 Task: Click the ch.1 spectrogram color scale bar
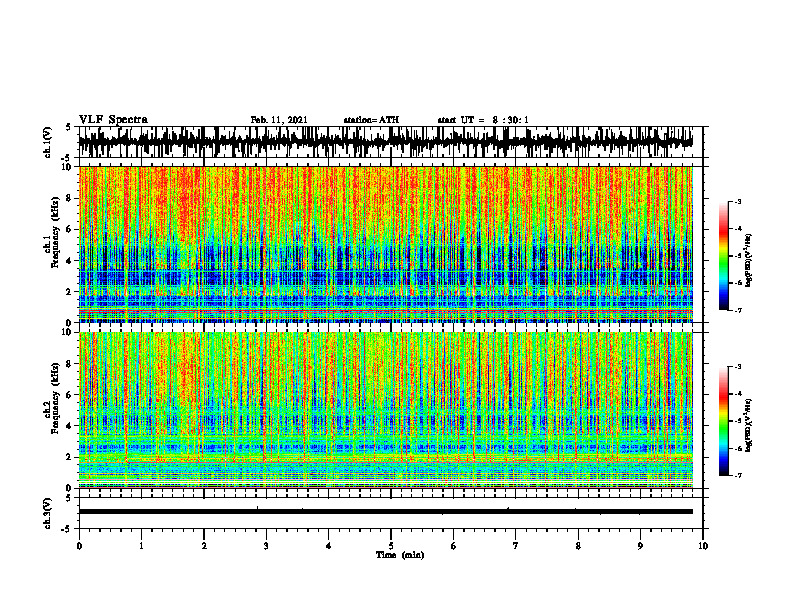click(724, 256)
